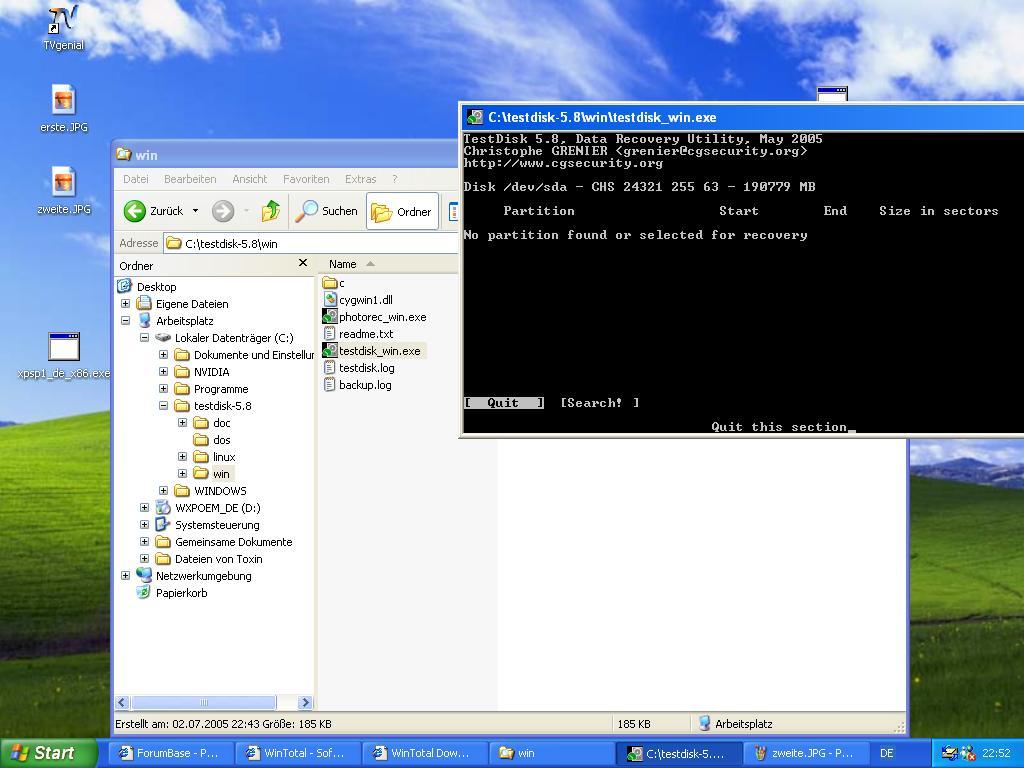Screen dimensions: 1024x768
Task: Open the TVgenial desktop shortcut
Action: click(63, 28)
